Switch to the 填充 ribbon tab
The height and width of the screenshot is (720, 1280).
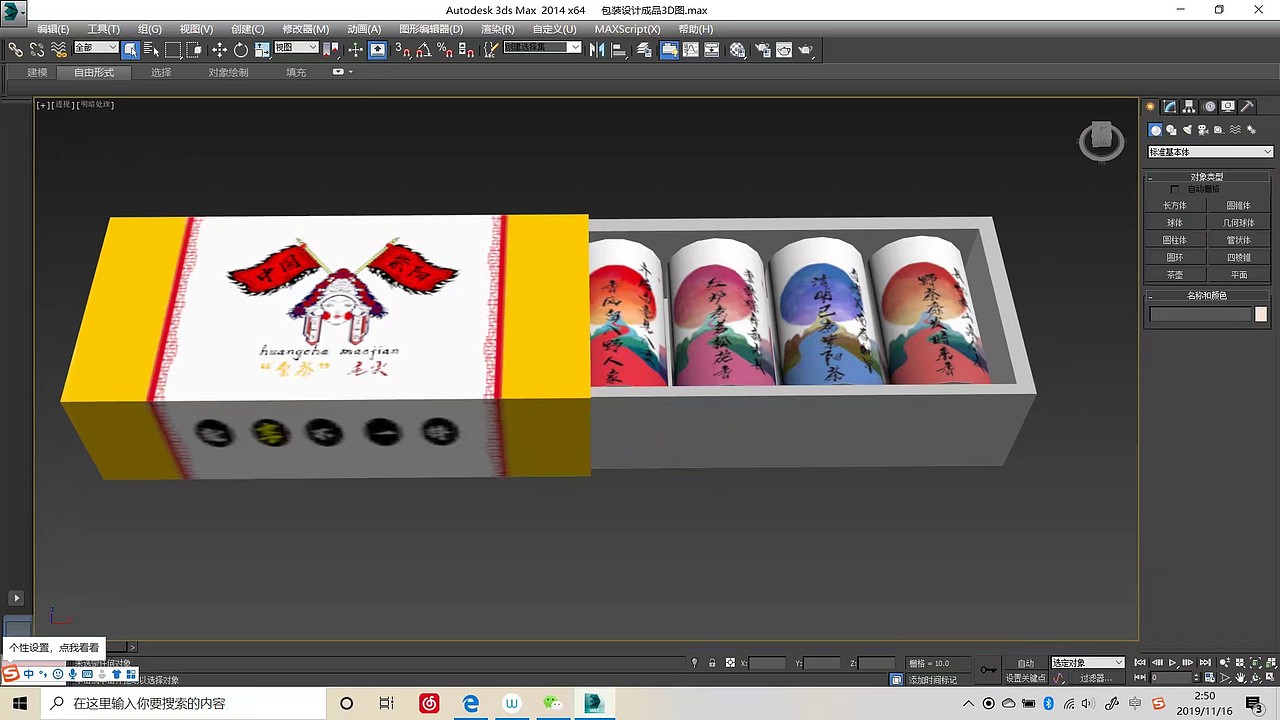point(296,72)
